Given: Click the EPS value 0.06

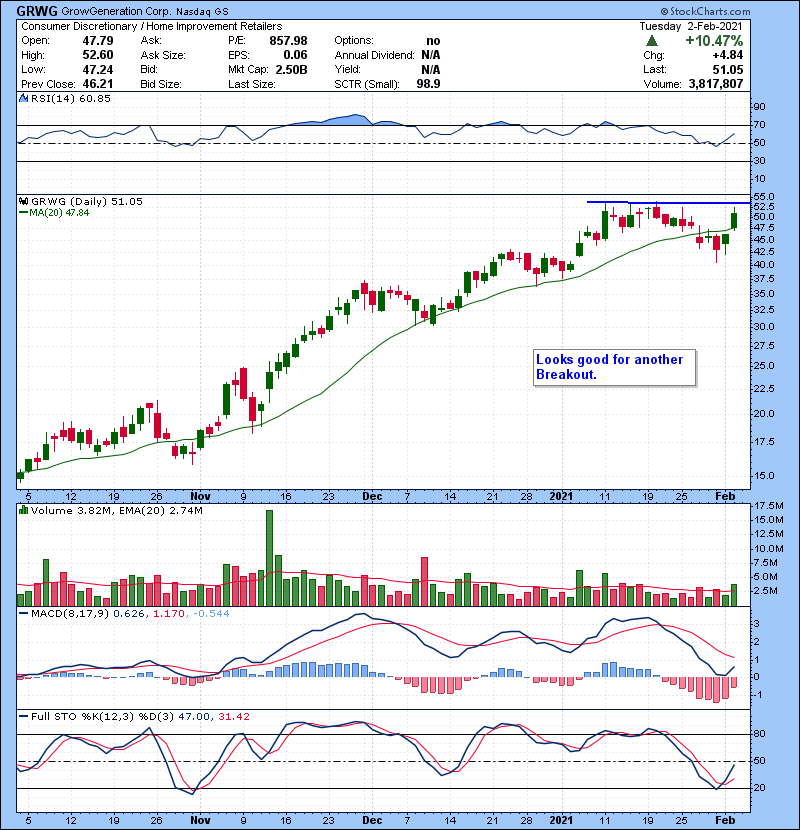Looking at the screenshot, I should [295, 55].
